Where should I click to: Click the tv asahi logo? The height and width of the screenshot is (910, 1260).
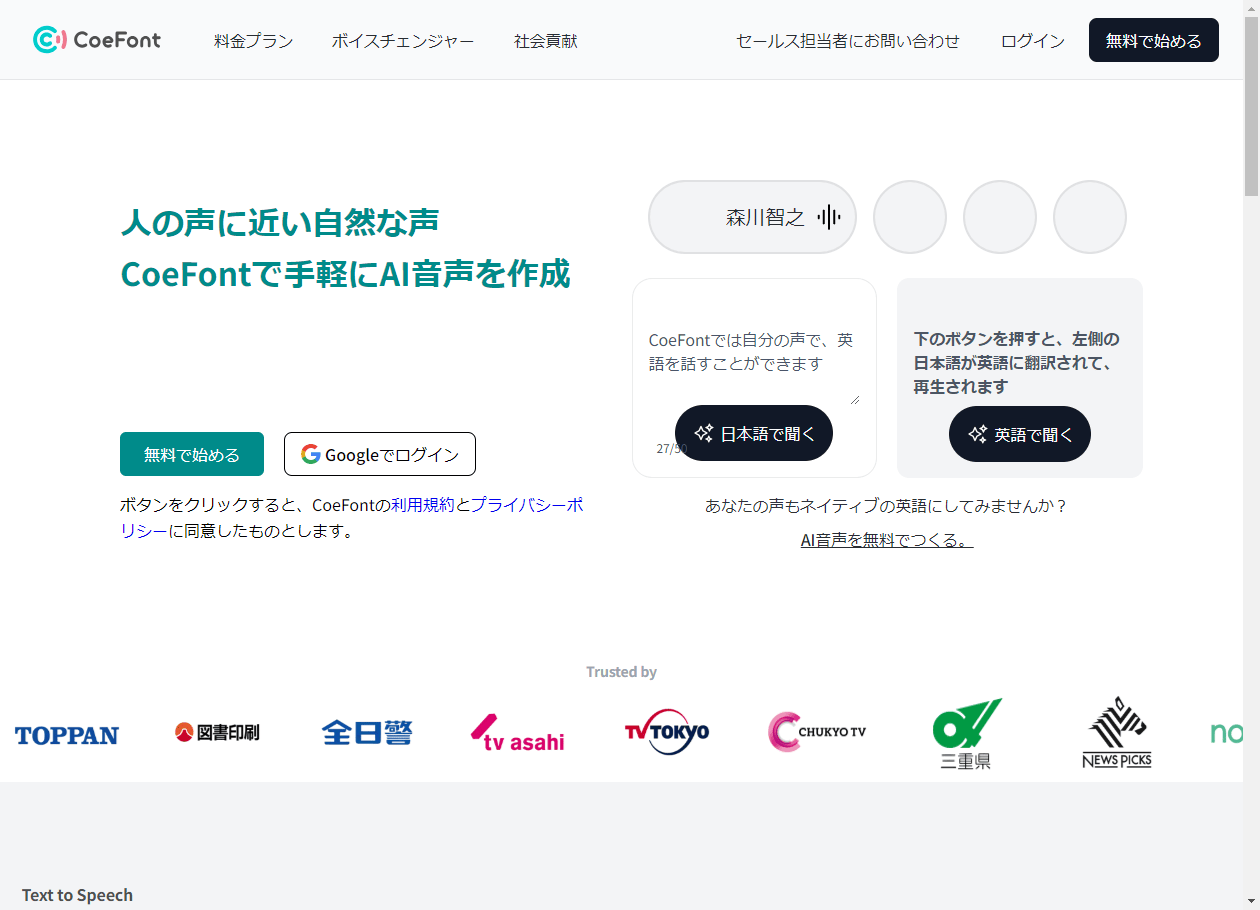click(x=517, y=733)
